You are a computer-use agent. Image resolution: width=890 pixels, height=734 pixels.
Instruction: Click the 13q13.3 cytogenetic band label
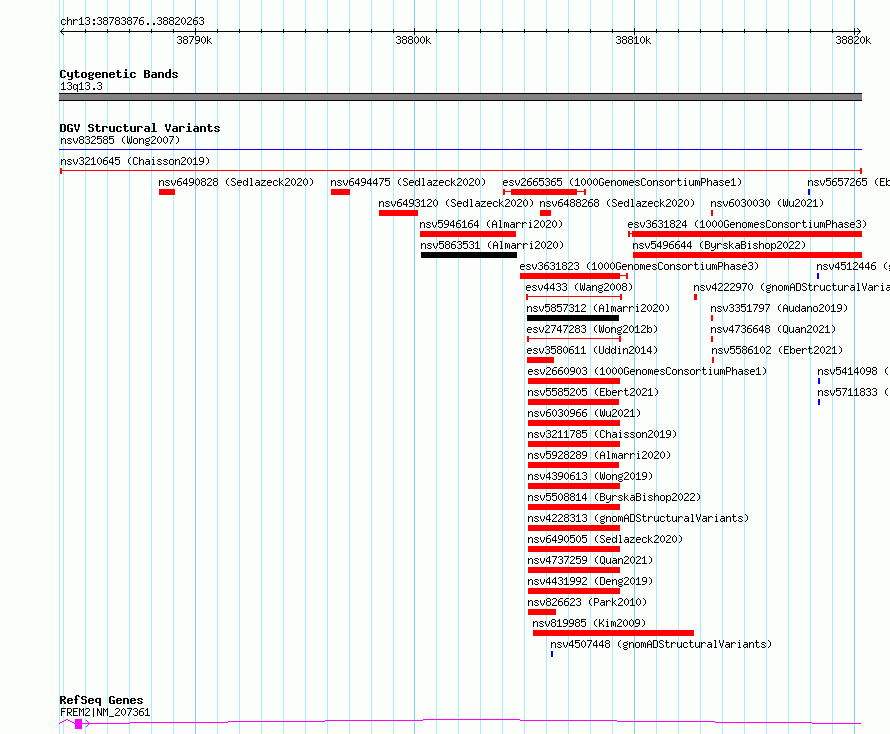(81, 86)
